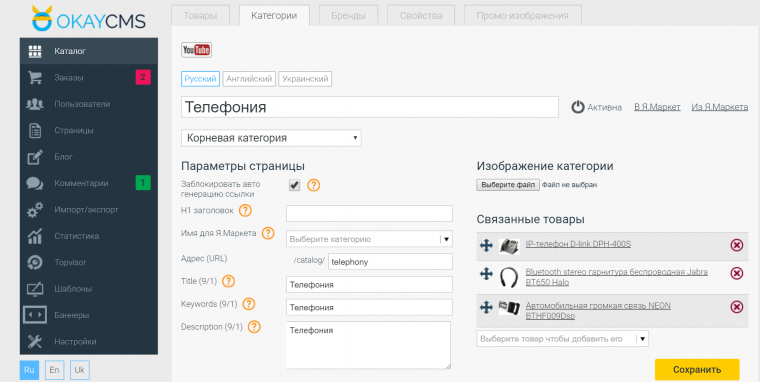Click the Из Я.Маркета link
The image size is (760, 382).
(720, 107)
